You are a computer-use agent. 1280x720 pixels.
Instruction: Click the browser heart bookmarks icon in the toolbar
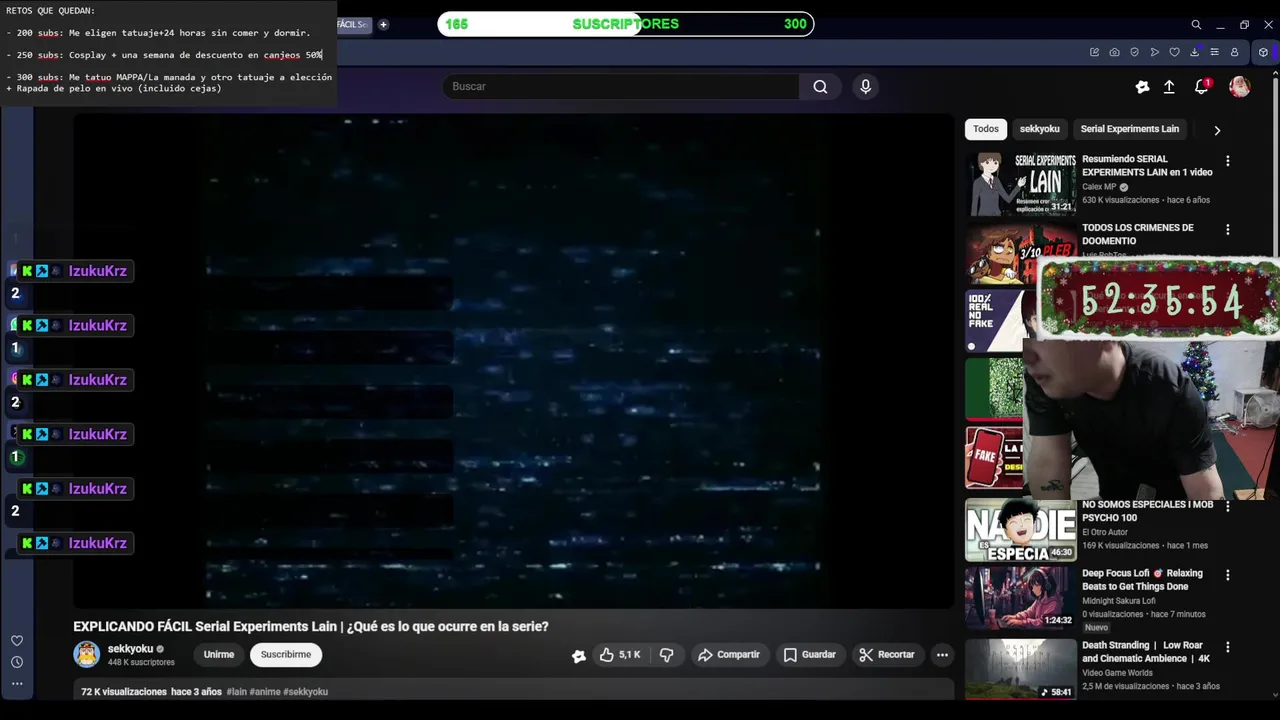1174,52
